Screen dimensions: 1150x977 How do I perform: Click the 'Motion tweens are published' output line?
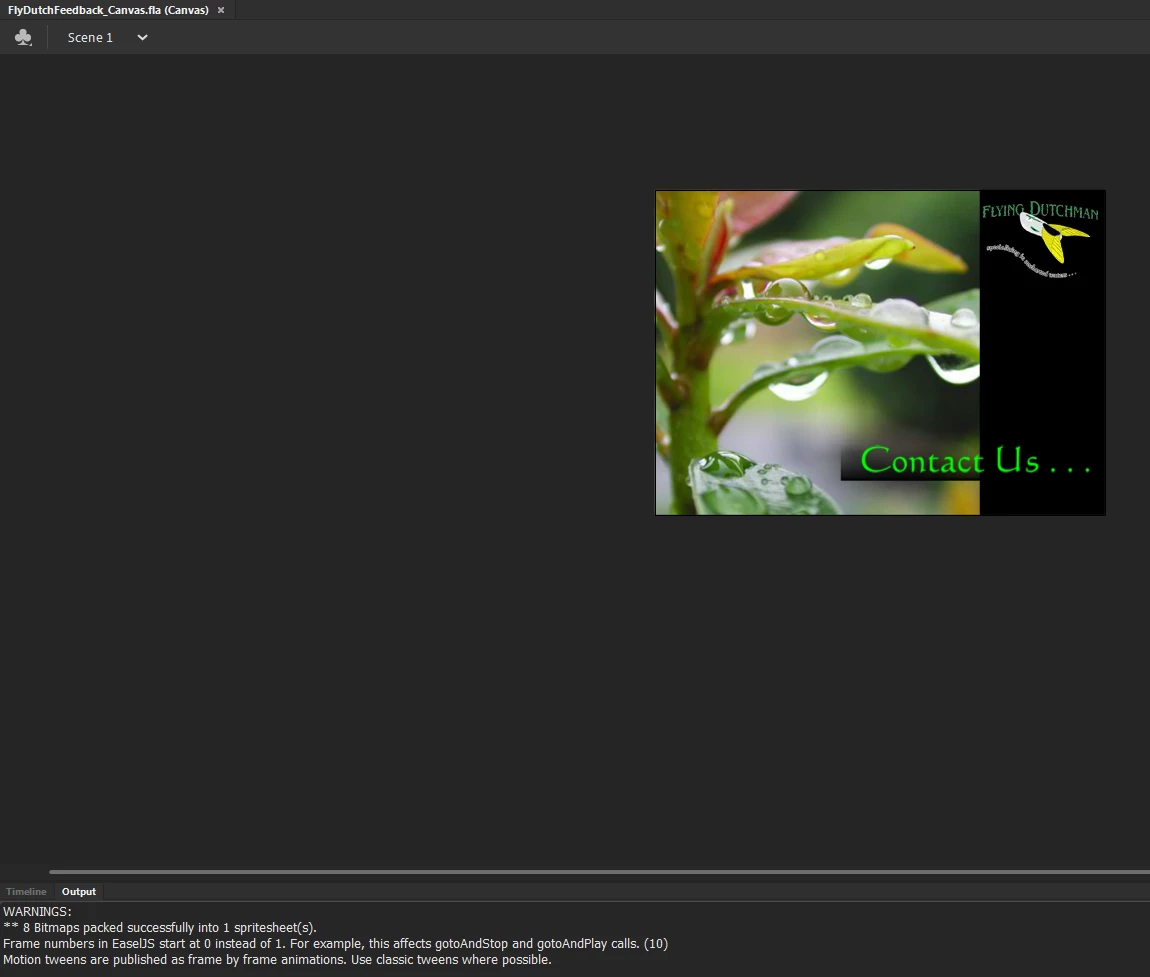pos(277,959)
